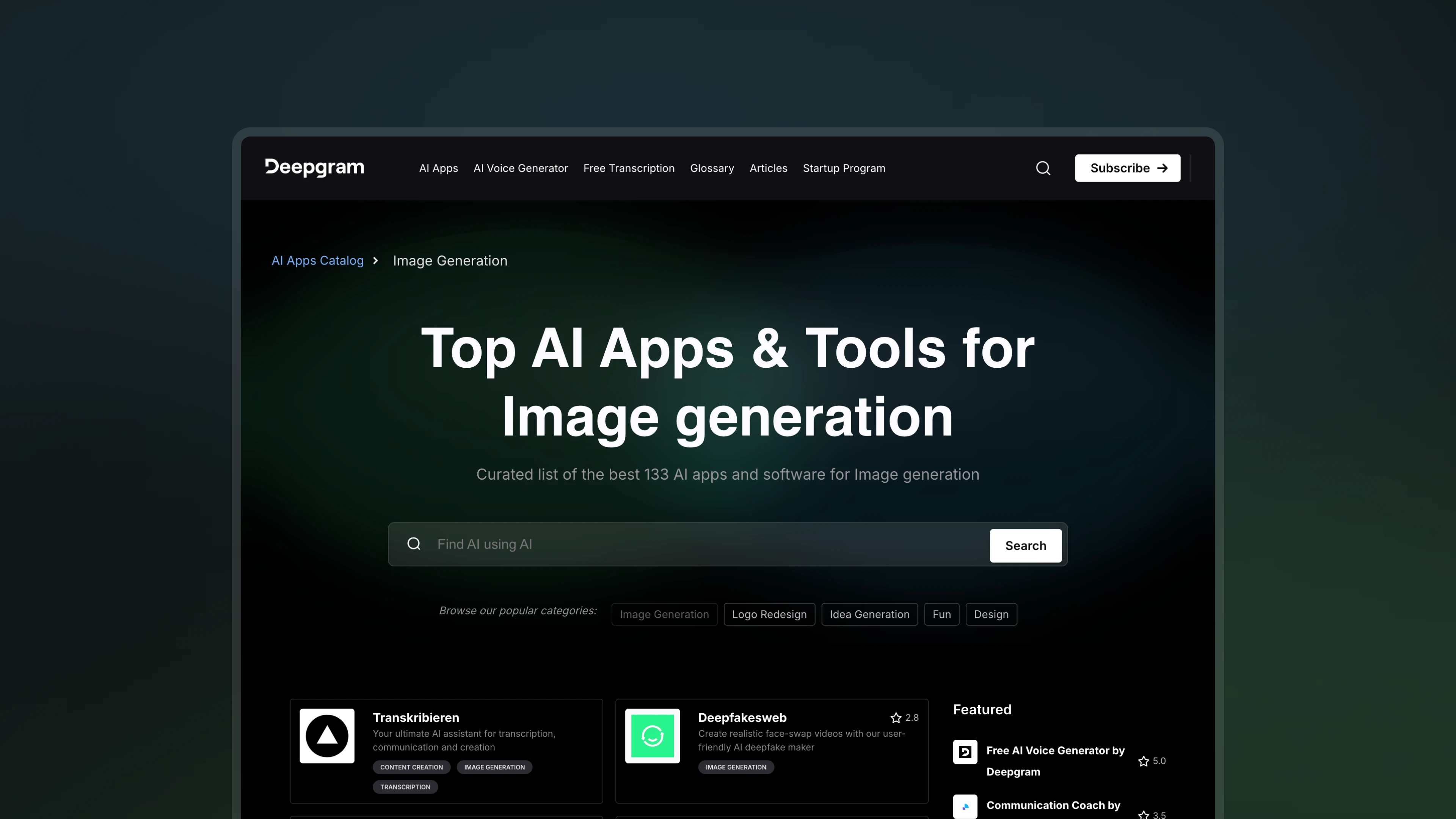1456x819 pixels.
Task: Select Logo Redesign category chip
Action: tap(769, 614)
